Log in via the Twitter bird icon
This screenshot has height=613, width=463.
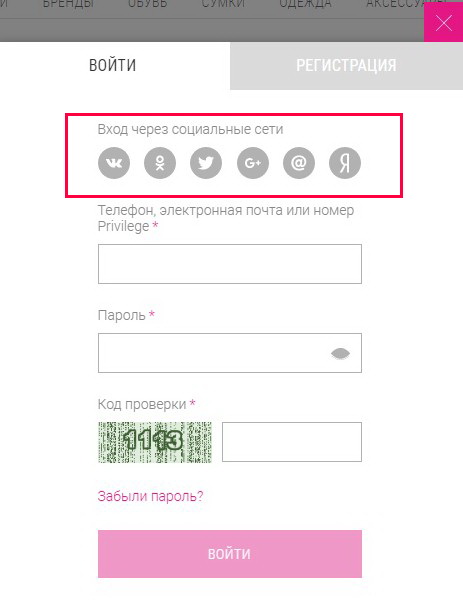pos(206,163)
